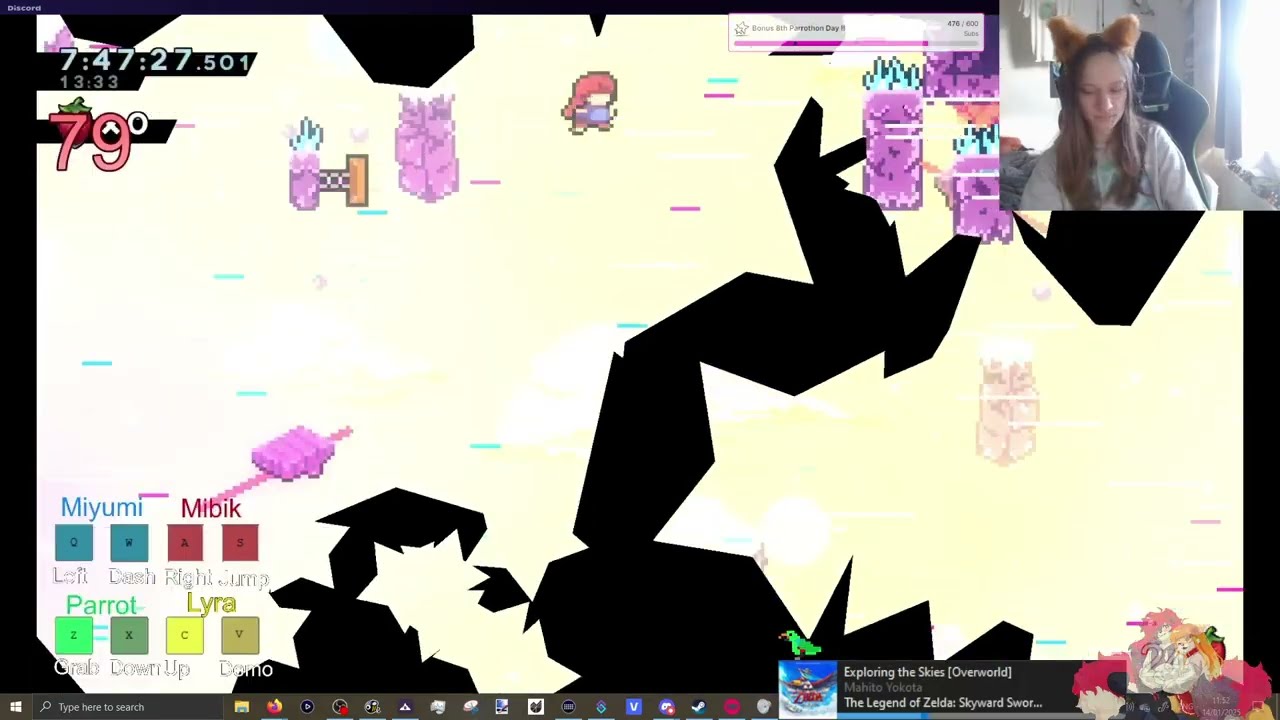Click the speedrun timer 7:47:27.501
1280x720 pixels.
pos(155,62)
